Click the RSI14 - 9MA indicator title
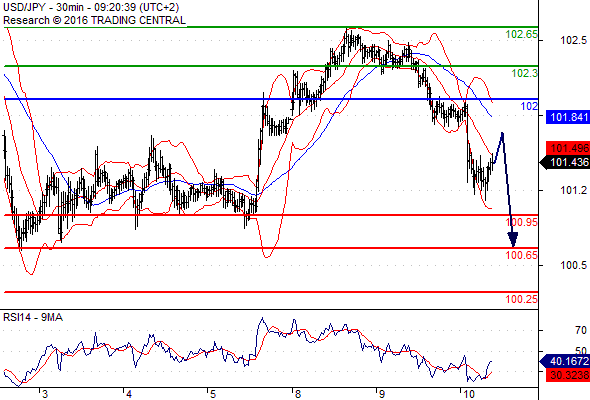The image size is (590, 400). tap(33, 318)
